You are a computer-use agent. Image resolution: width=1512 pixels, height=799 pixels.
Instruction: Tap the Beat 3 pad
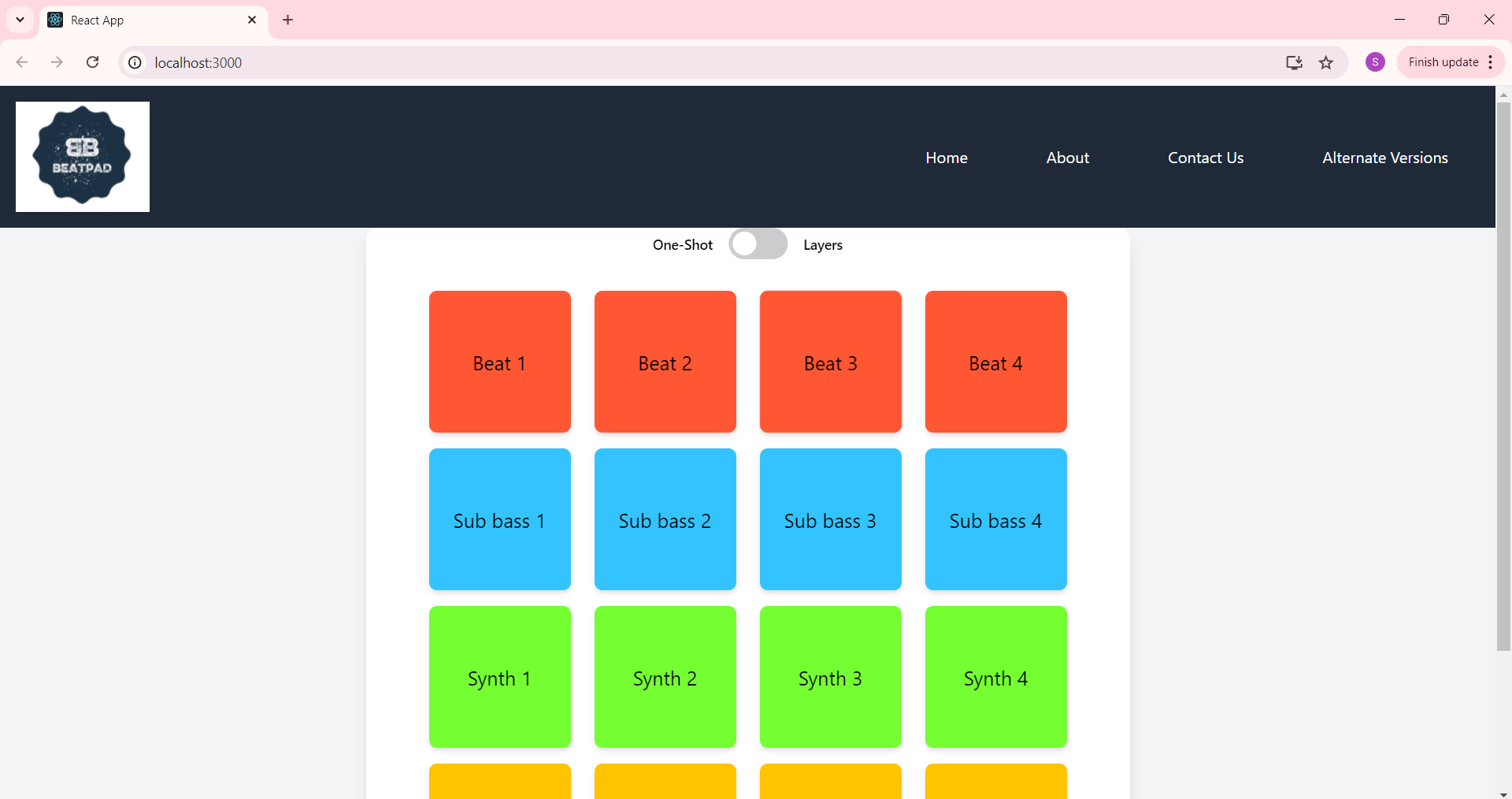point(831,362)
